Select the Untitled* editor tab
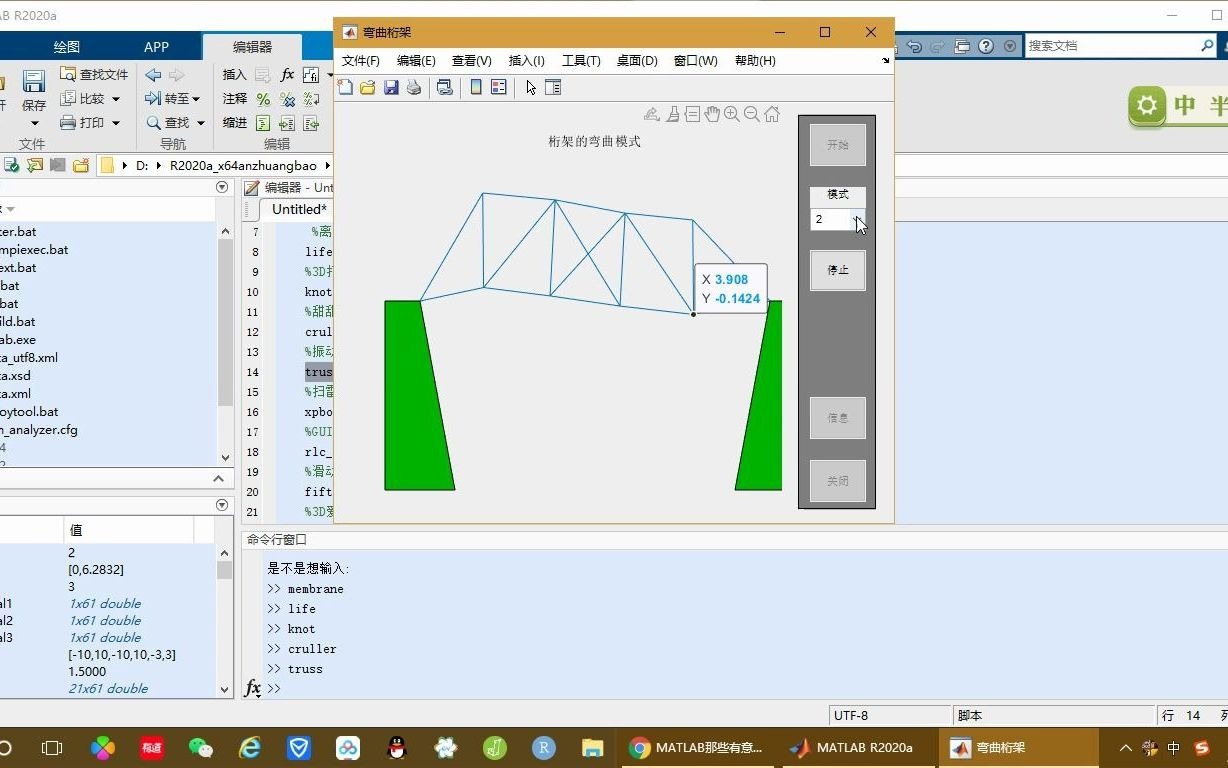The image size is (1228, 768). tap(298, 209)
